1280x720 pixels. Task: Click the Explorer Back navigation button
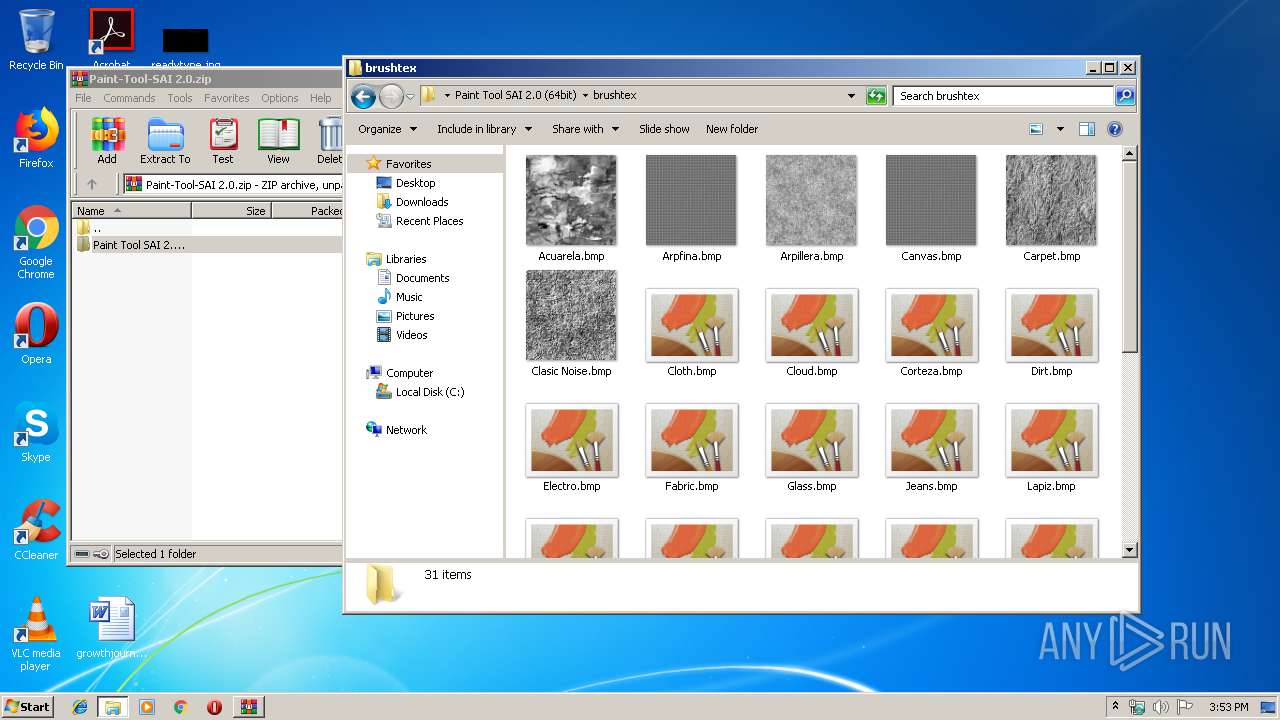[x=363, y=96]
